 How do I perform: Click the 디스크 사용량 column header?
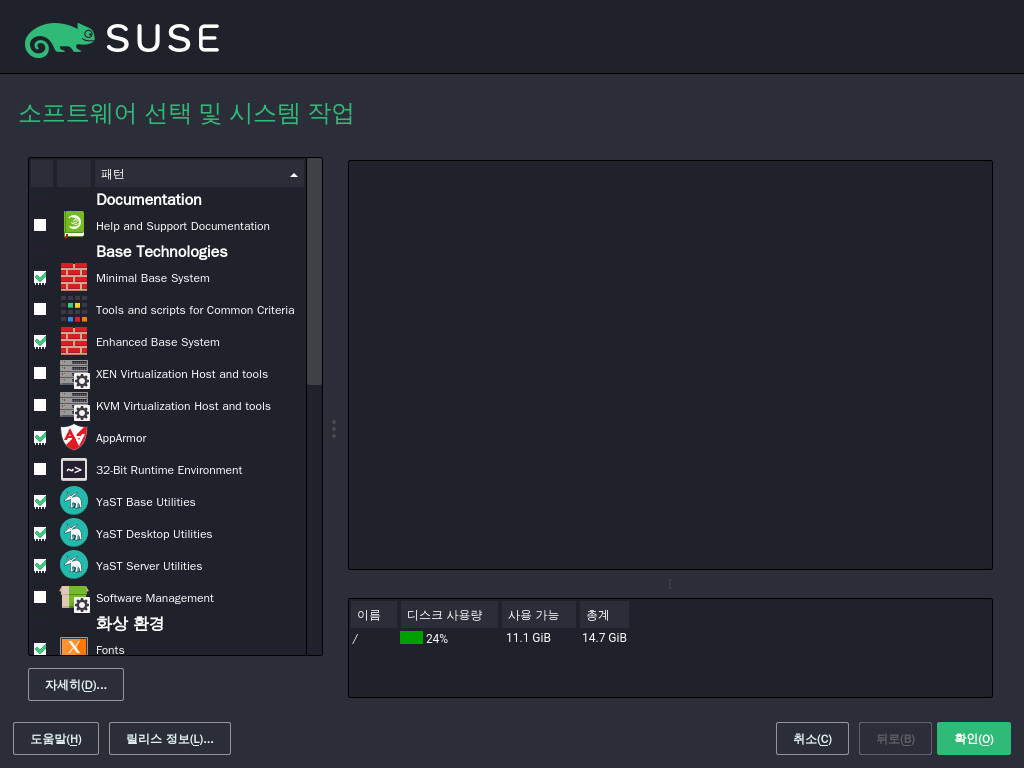pyautogui.click(x=448, y=614)
